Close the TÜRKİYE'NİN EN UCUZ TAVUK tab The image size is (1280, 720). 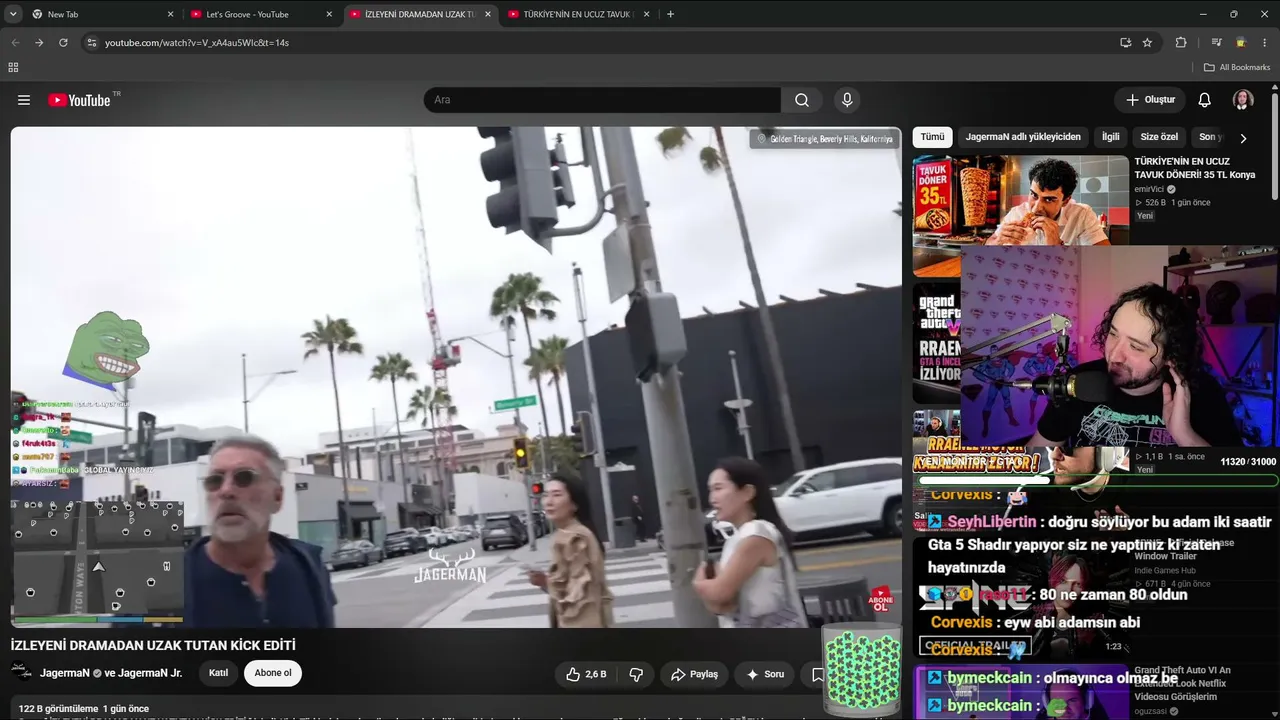click(x=647, y=14)
